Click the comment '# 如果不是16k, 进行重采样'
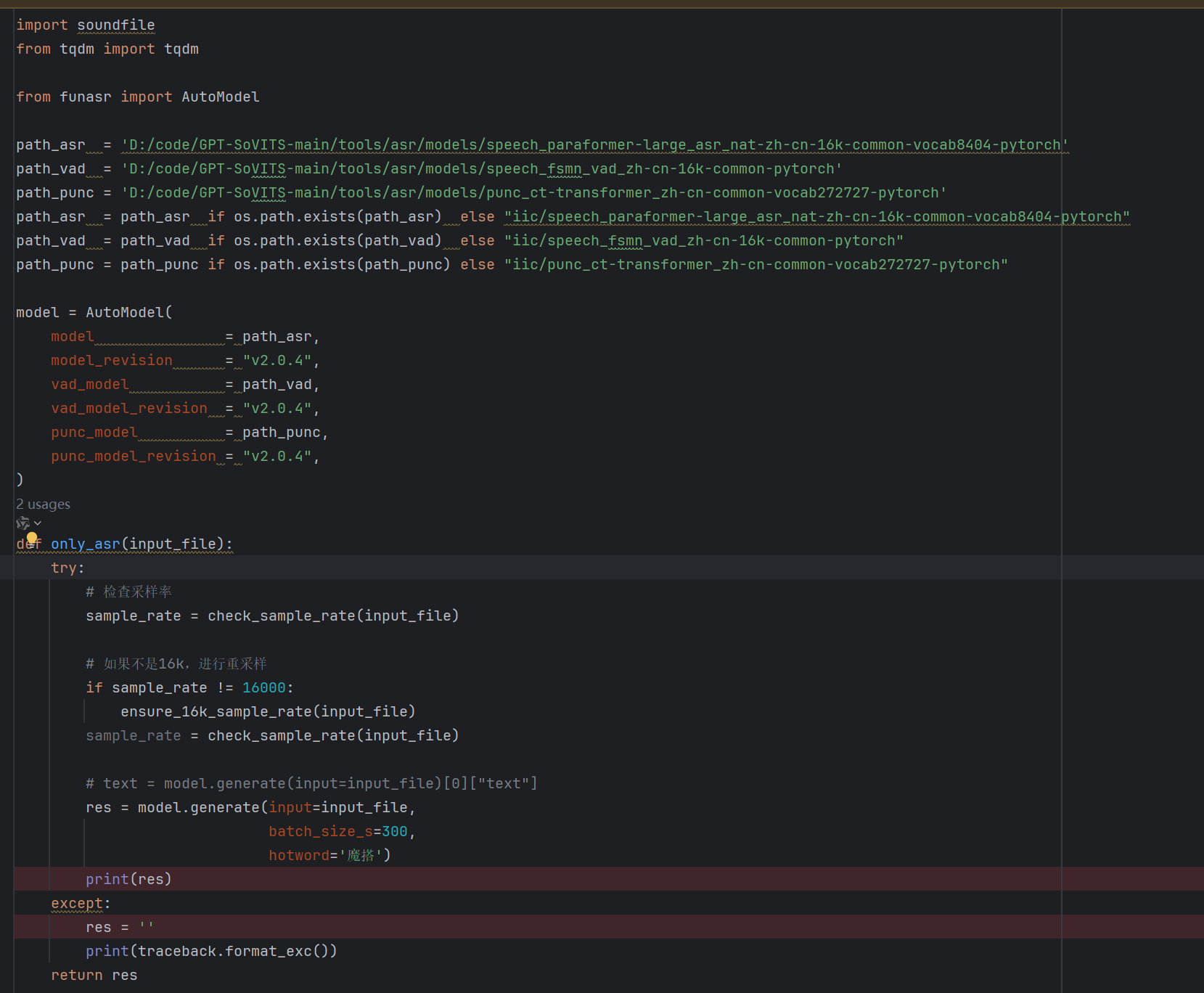Viewport: 1204px width, 993px height. 176,663
